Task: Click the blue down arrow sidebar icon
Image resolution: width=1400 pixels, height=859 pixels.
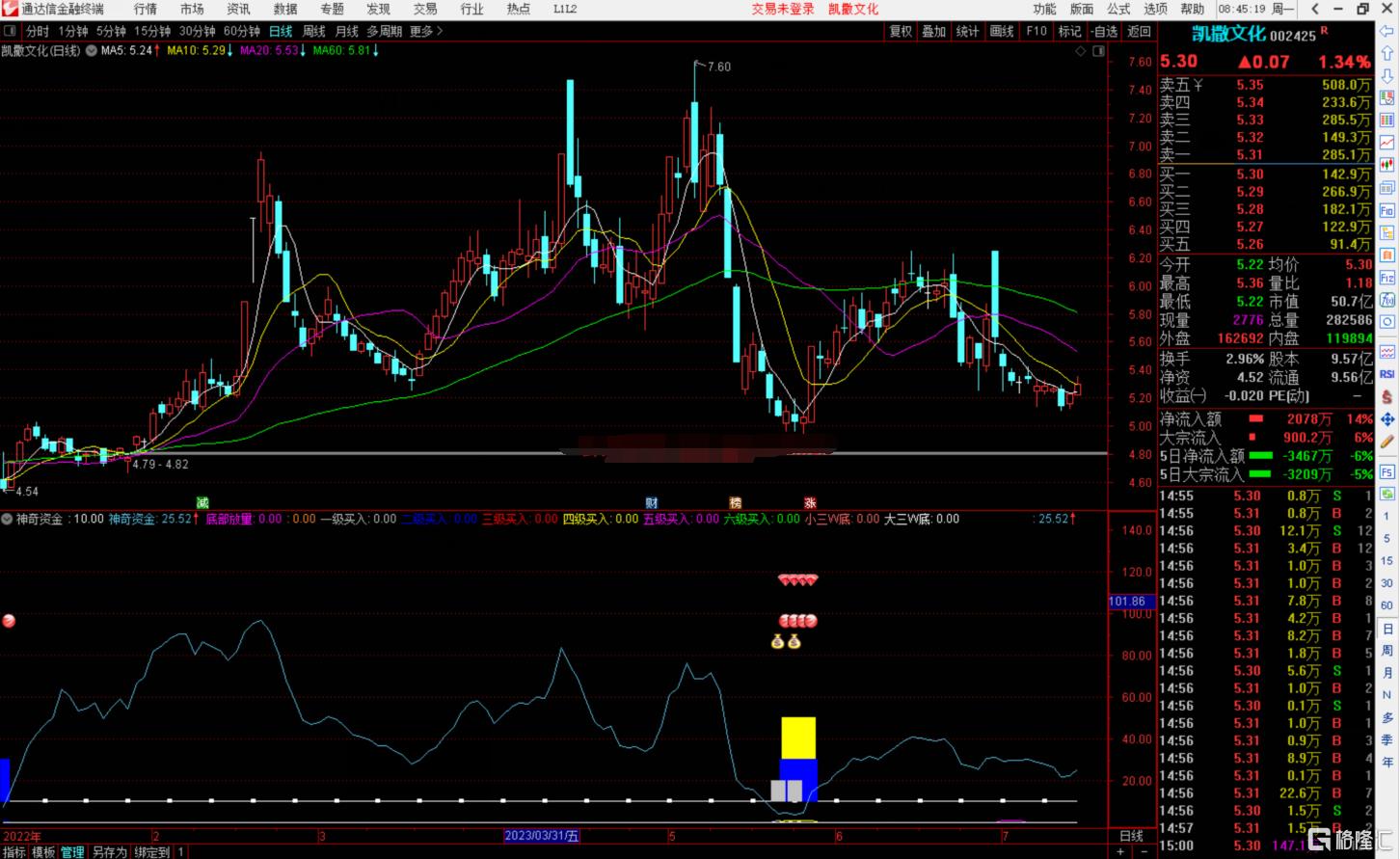Action: tap(1387, 74)
